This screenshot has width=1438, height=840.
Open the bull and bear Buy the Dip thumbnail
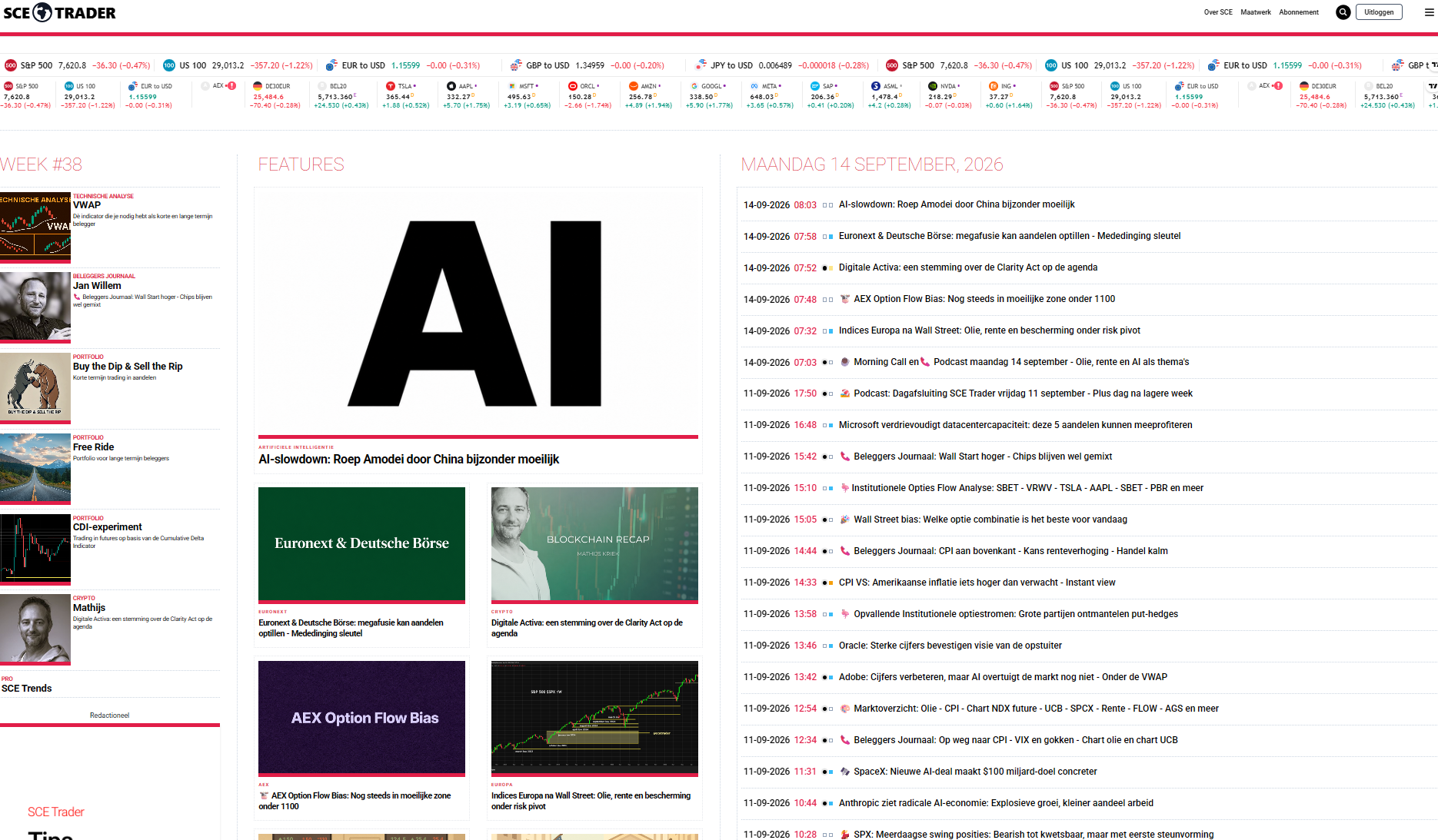pyautogui.click(x=35, y=387)
